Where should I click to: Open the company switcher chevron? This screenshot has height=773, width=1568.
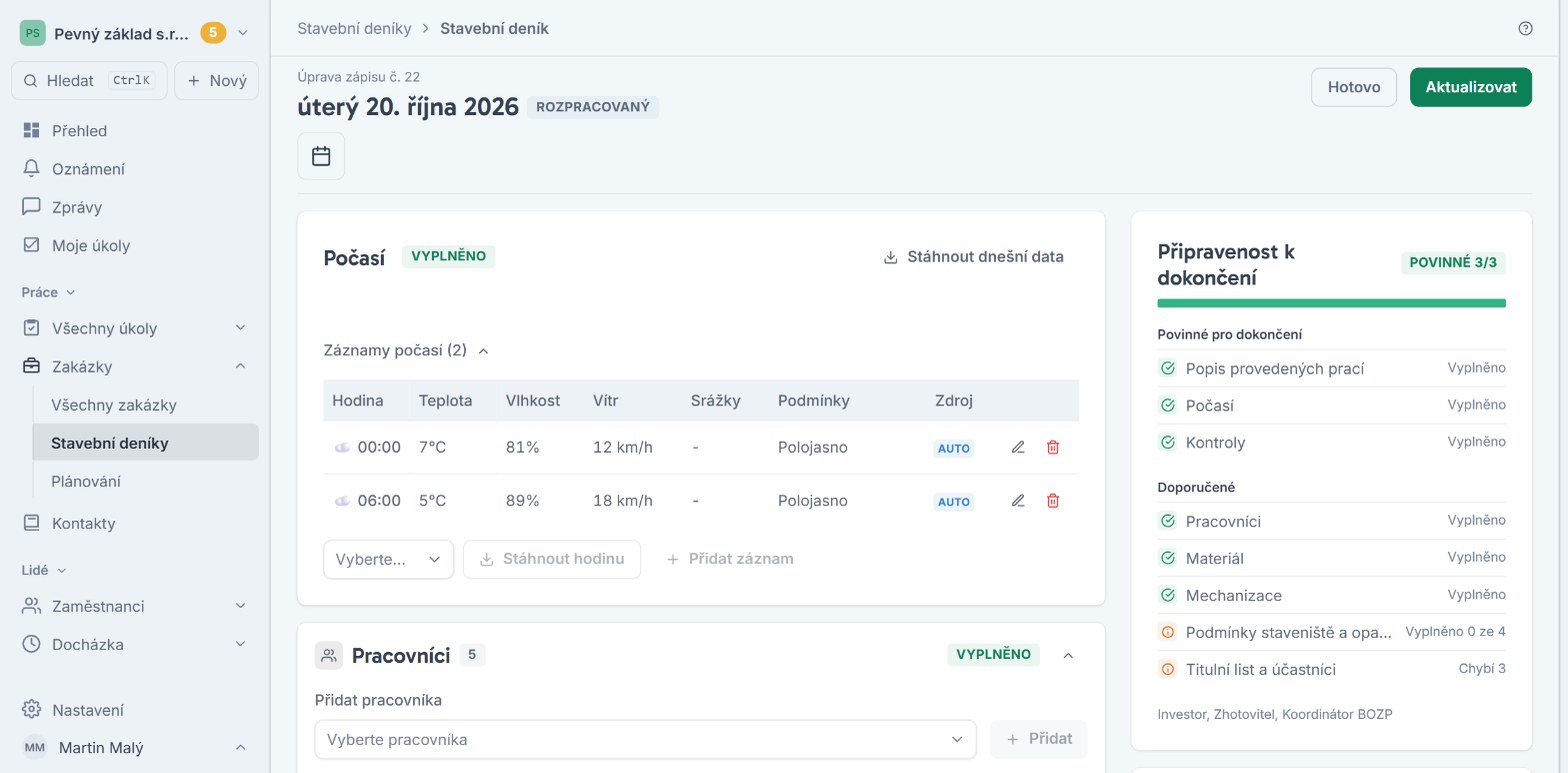[242, 33]
